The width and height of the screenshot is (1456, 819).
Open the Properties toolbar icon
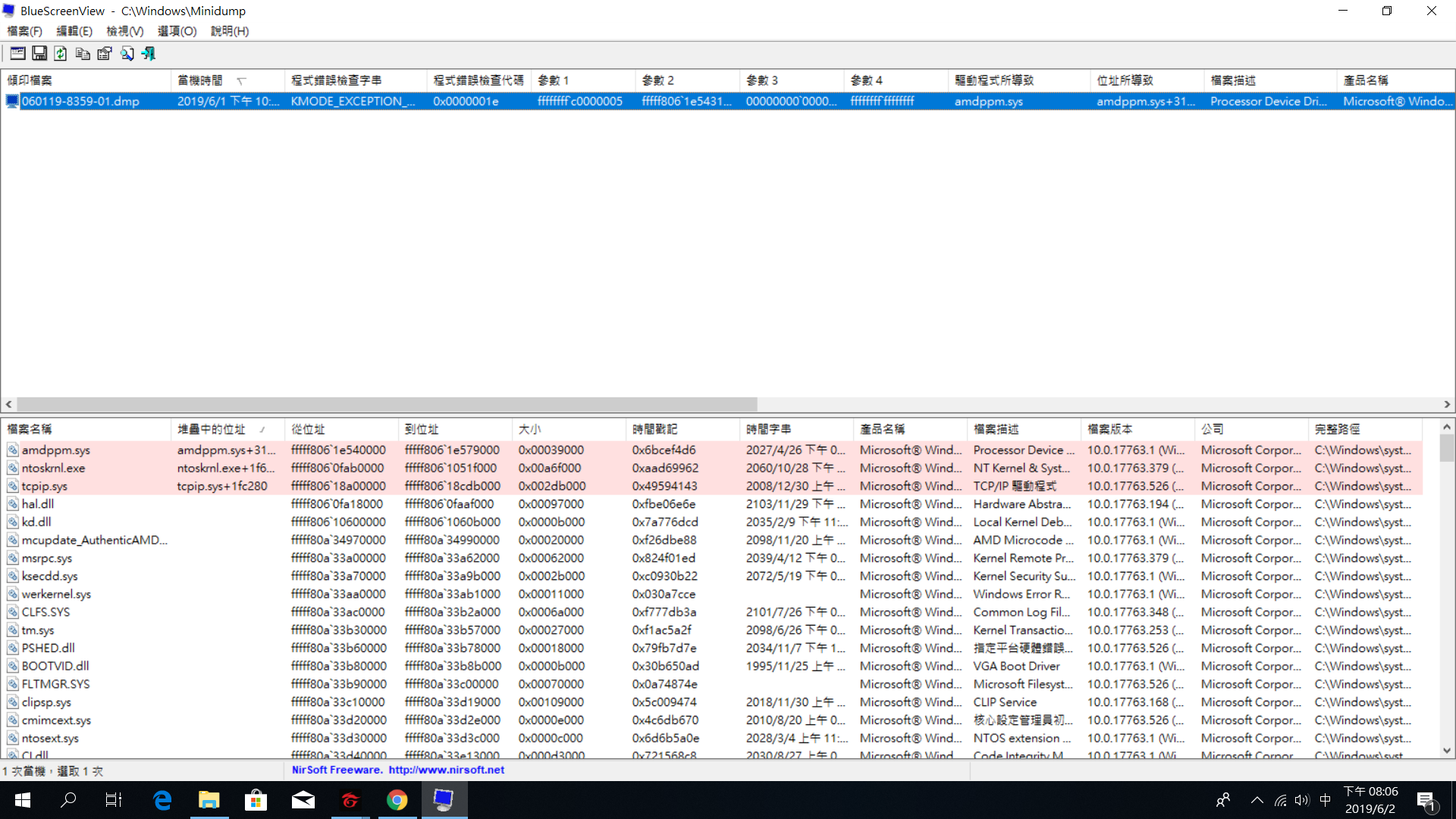[x=105, y=53]
